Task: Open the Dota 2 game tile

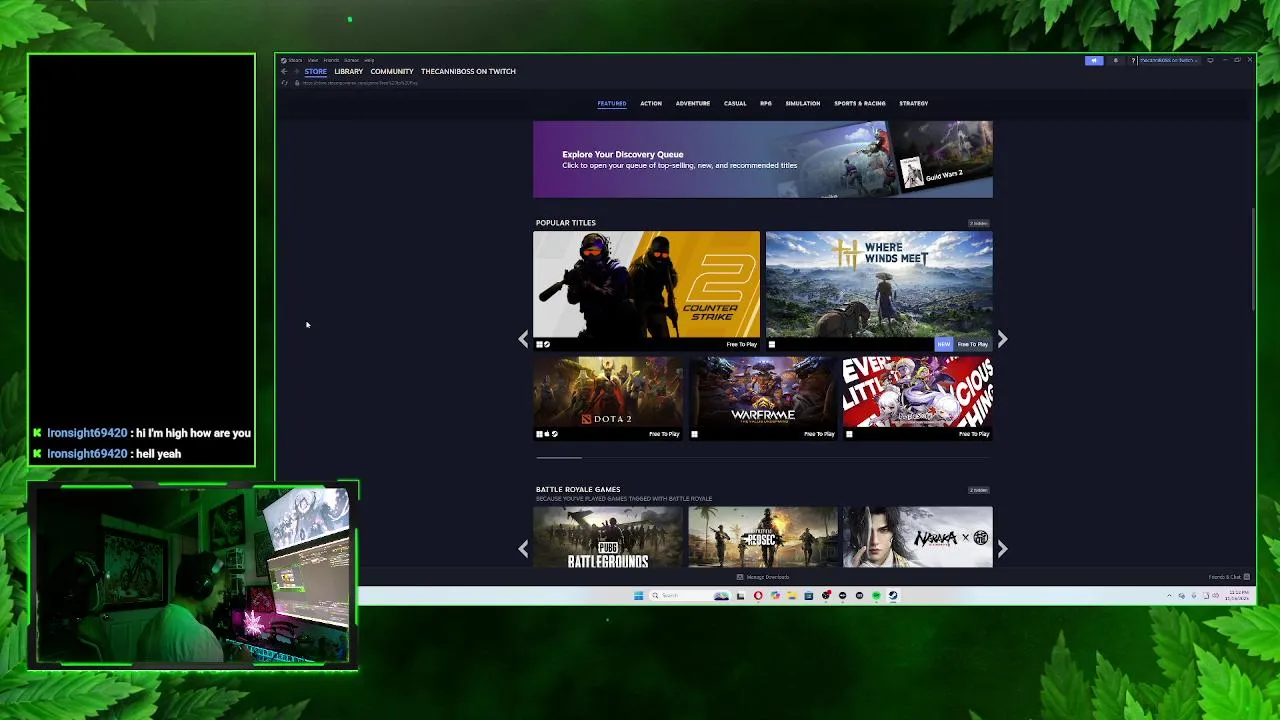Action: click(608, 398)
